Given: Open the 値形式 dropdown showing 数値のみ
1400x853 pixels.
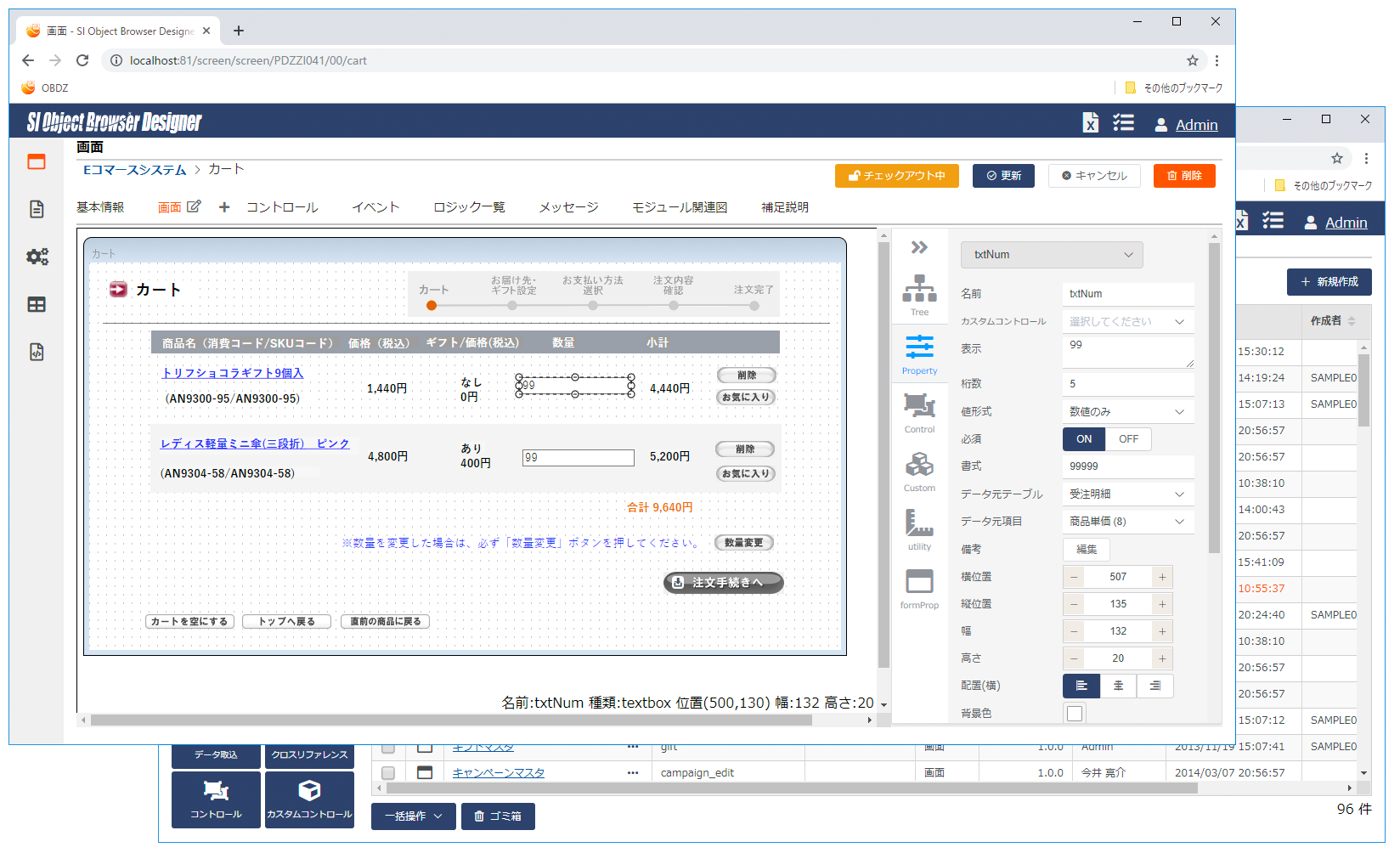Looking at the screenshot, I should 1127,412.
